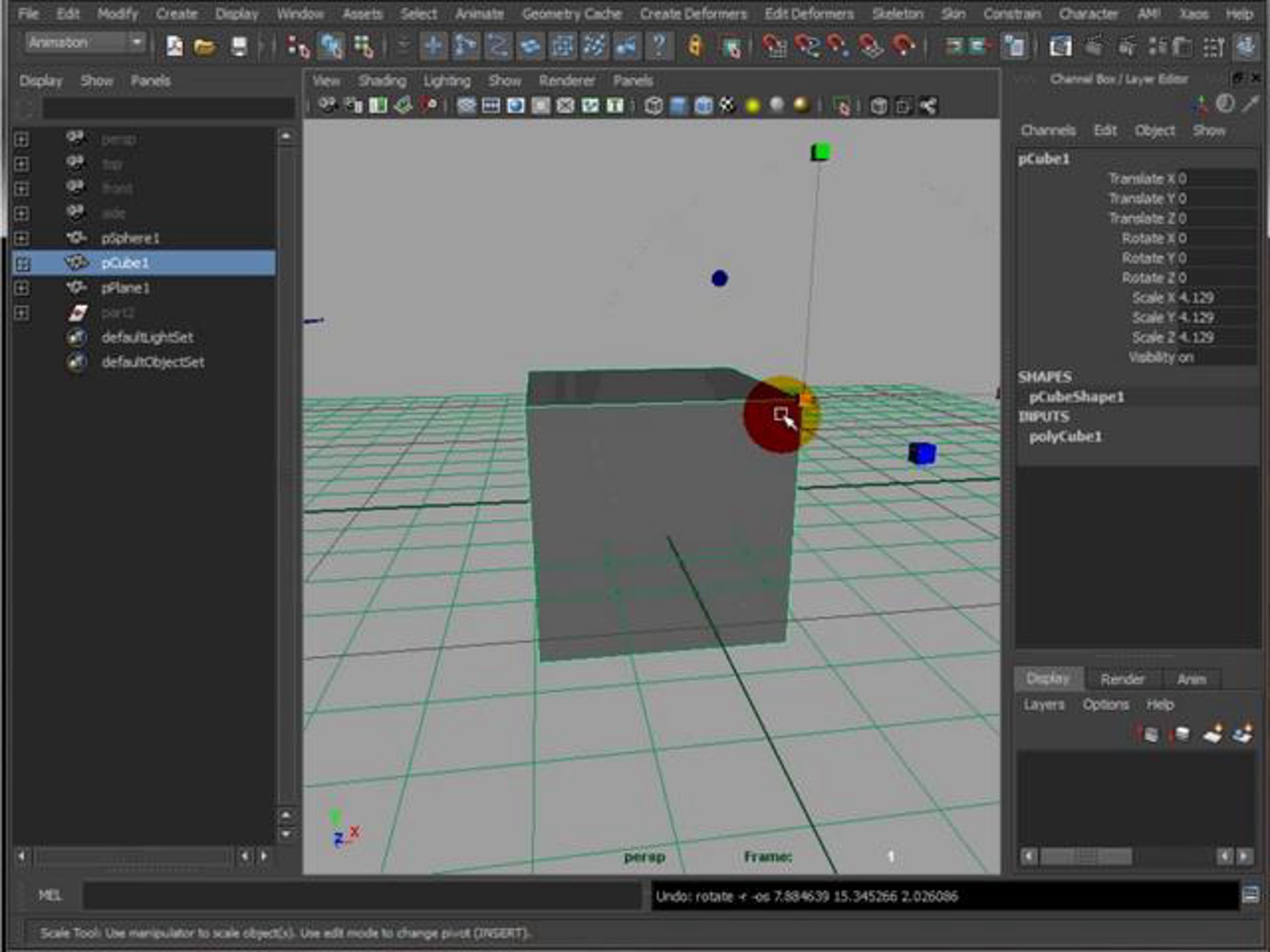The height and width of the screenshot is (952, 1270).
Task: Toggle isolate select in the viewport
Action: [x=842, y=107]
